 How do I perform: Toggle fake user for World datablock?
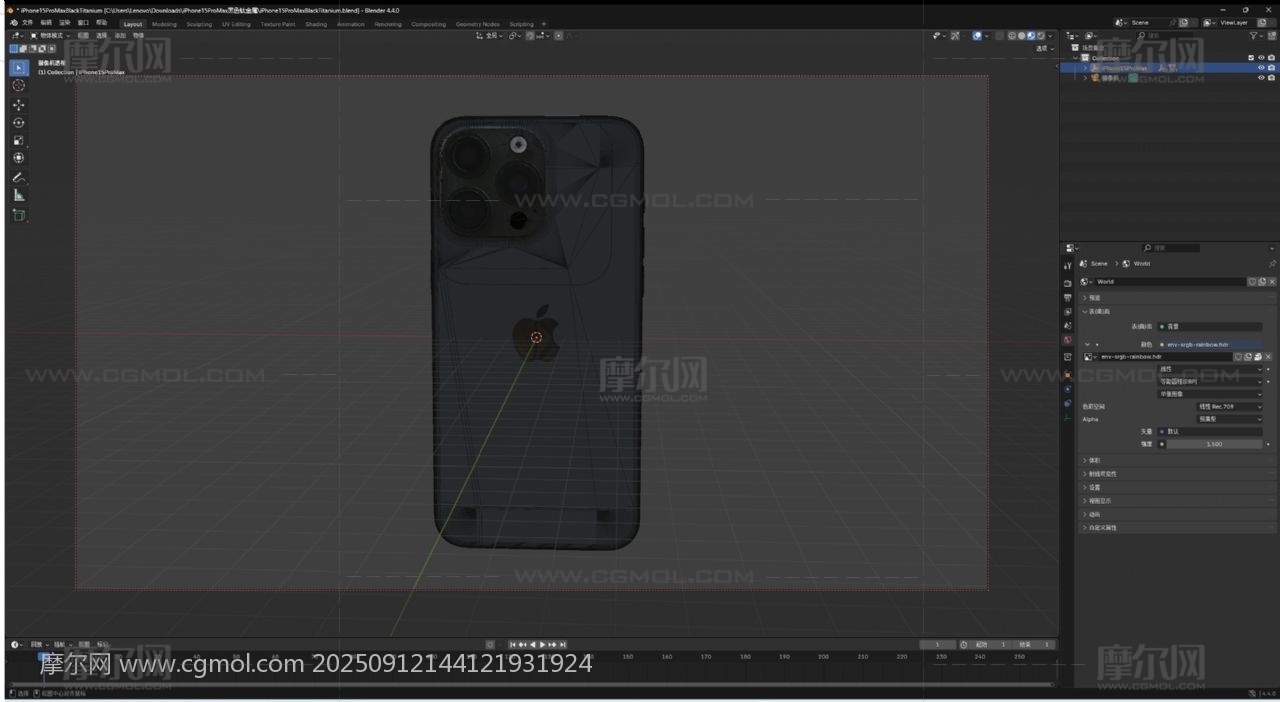pyautogui.click(x=1251, y=282)
